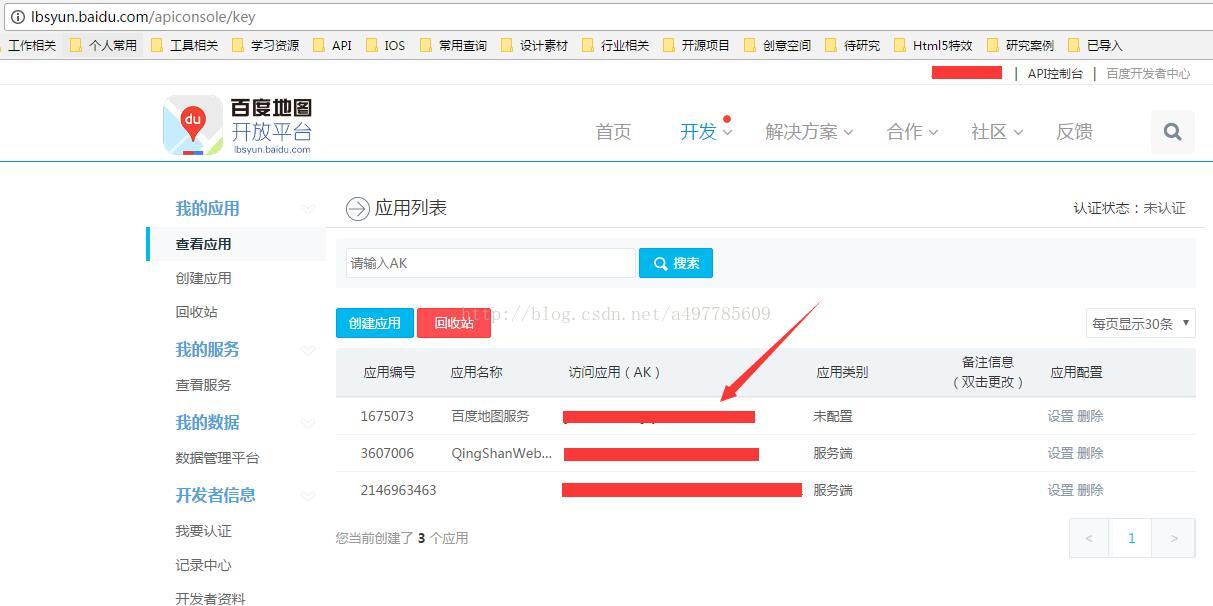The height and width of the screenshot is (606, 1213).
Task: Click the Baidu Map open platform logo
Action: 238,126
